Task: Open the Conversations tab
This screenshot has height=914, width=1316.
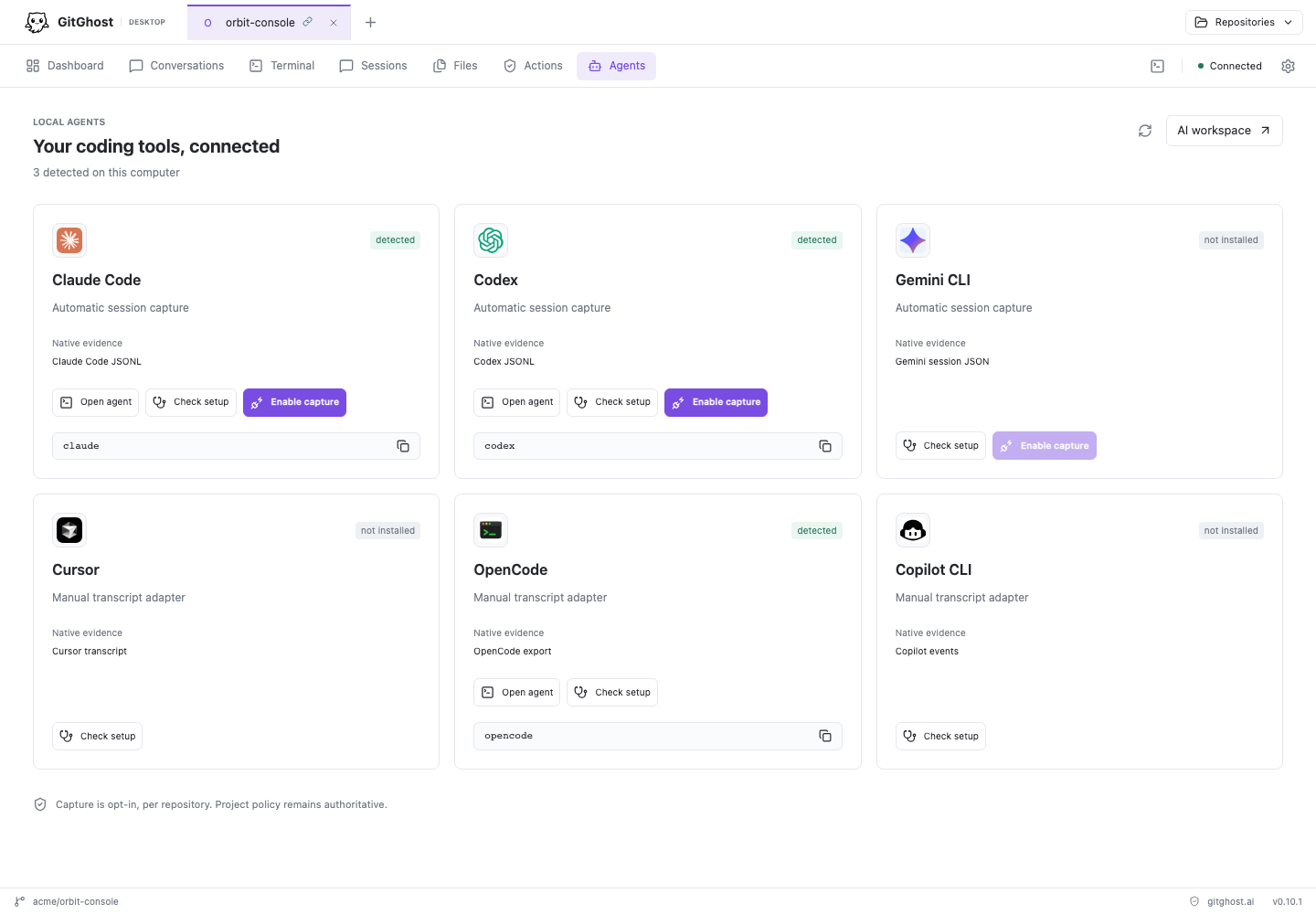Action: tap(176, 66)
